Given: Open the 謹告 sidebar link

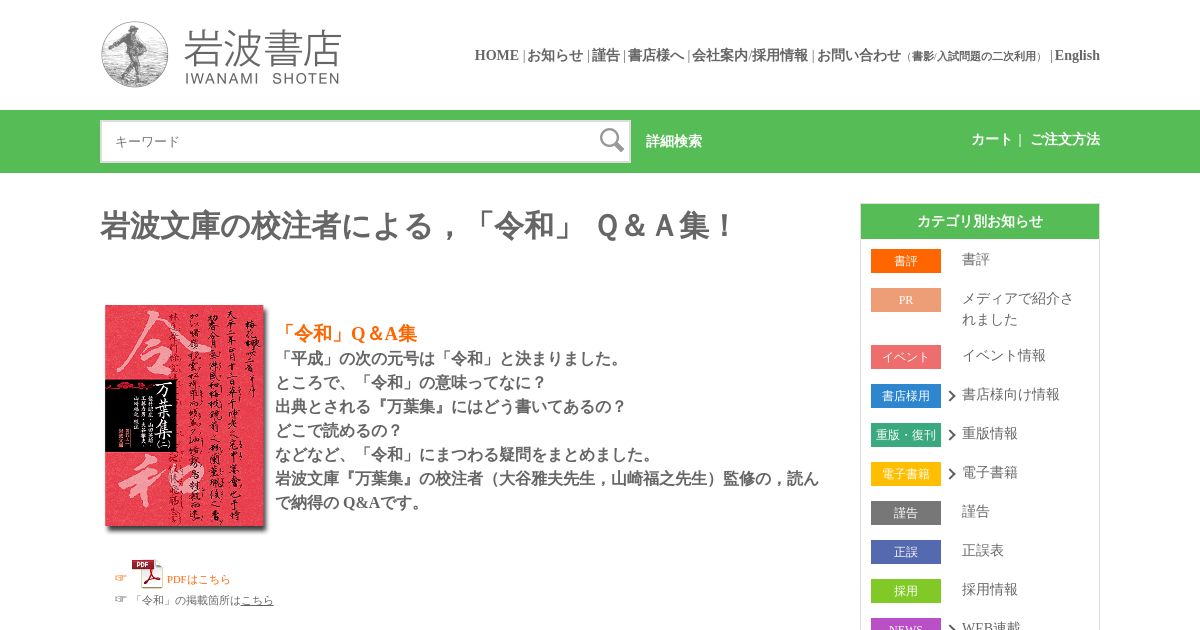Looking at the screenshot, I should (976, 512).
